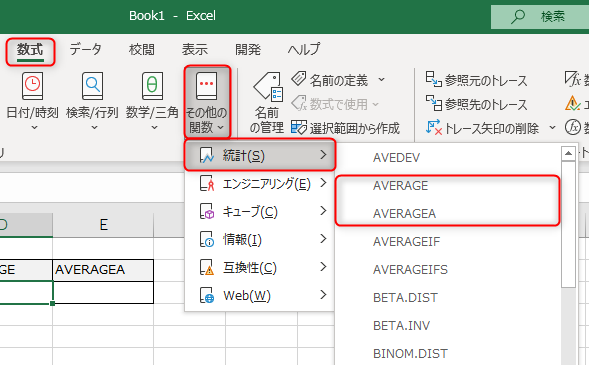Click the 情報 info book icon
This screenshot has height=365, width=589.
coord(207,239)
